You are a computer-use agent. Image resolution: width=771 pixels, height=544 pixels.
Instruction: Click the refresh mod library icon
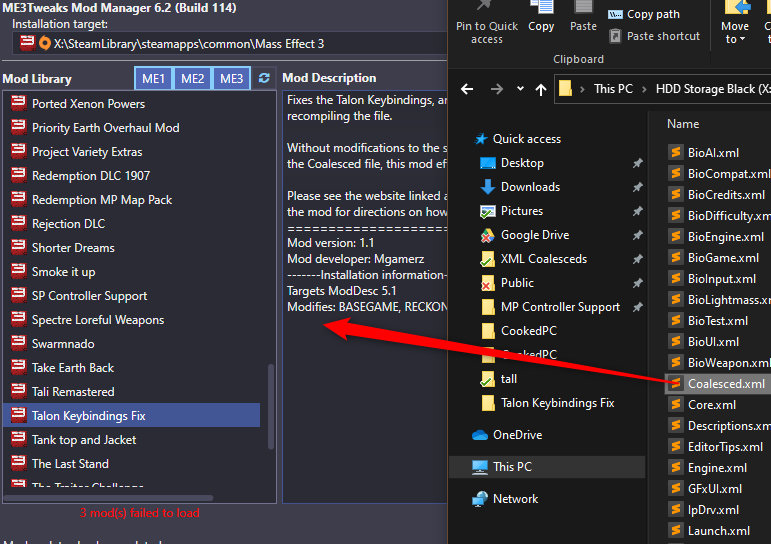pos(264,79)
